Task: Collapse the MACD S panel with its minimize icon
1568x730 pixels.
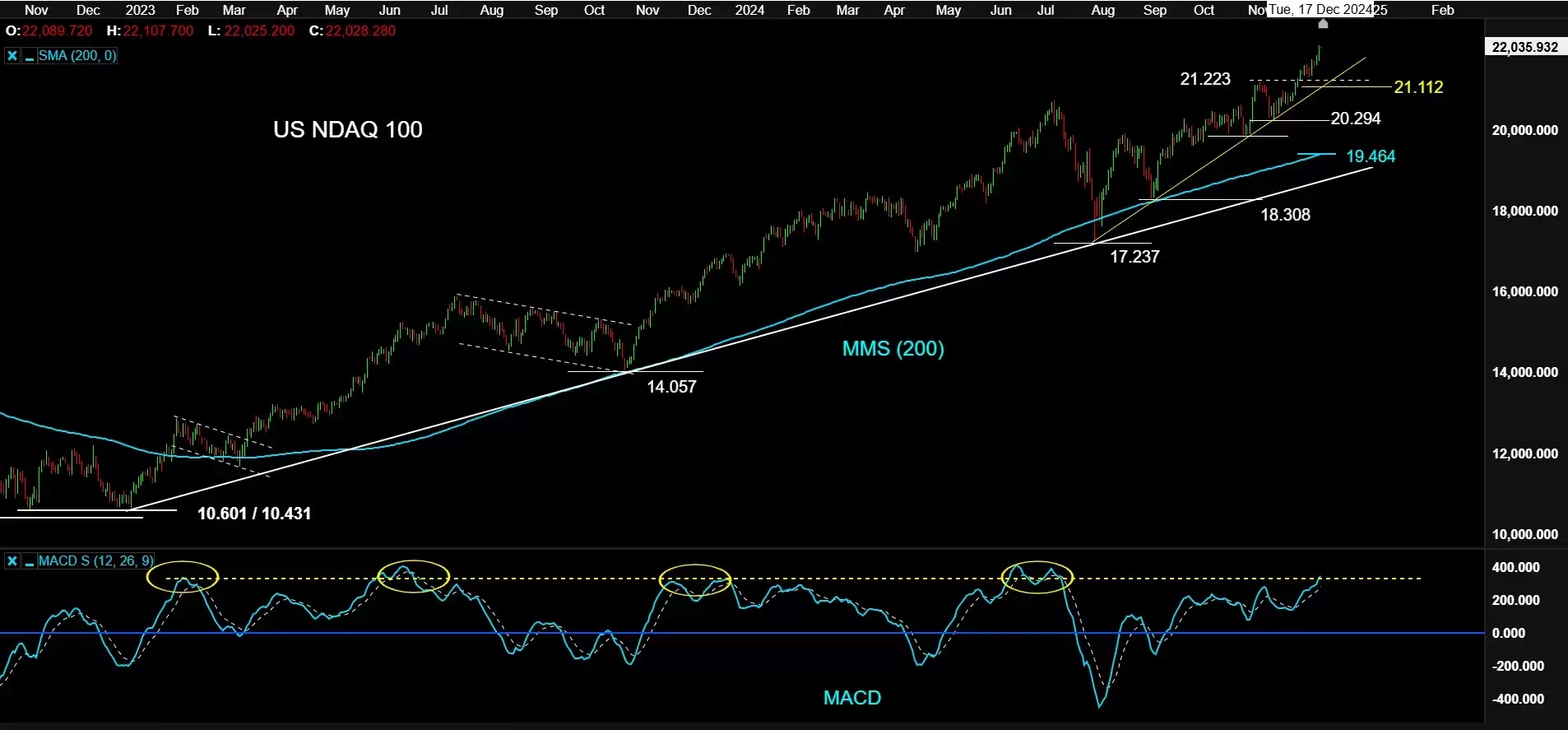Action: (30, 561)
